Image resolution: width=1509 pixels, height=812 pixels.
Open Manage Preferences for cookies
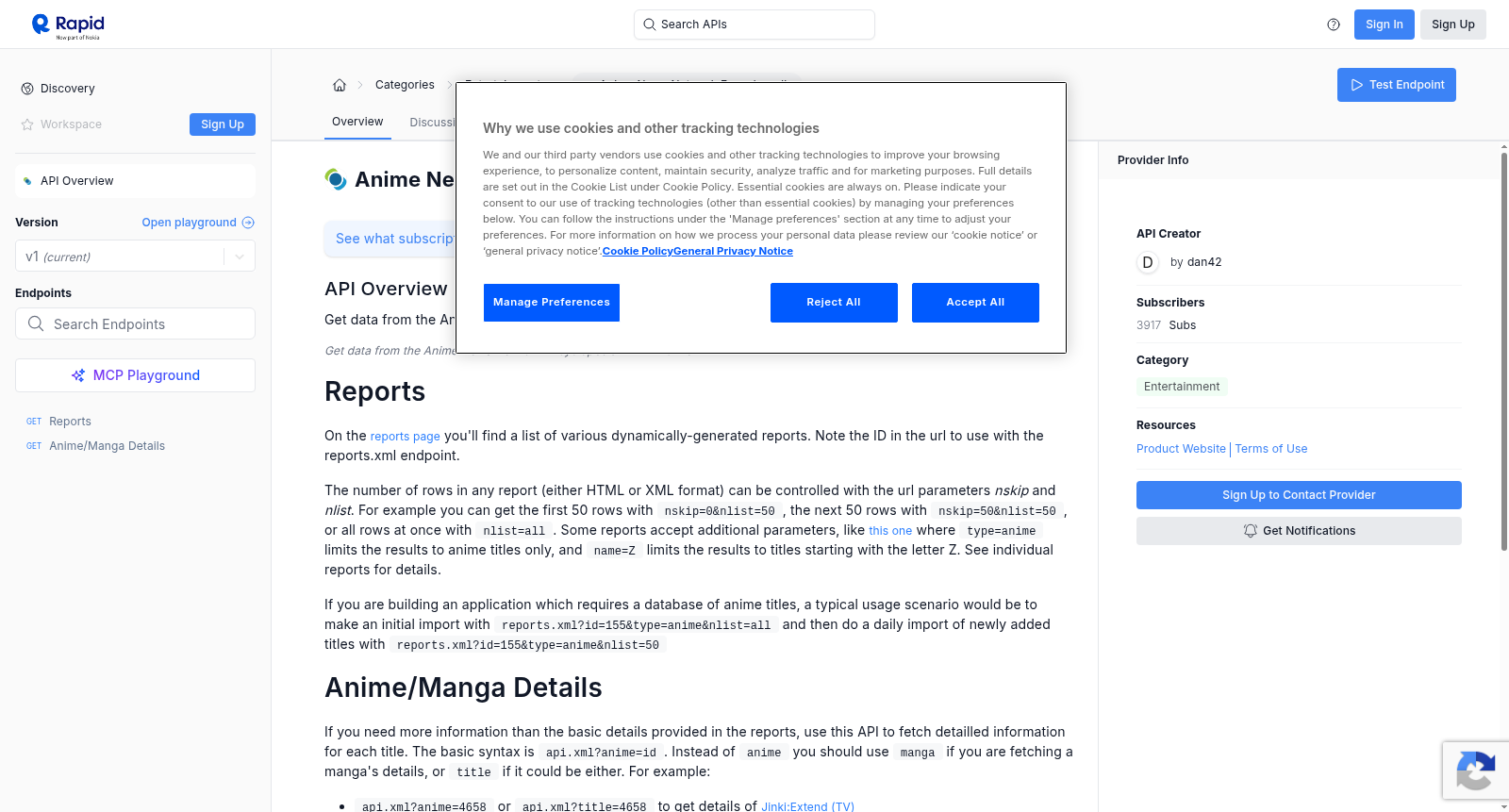point(552,303)
